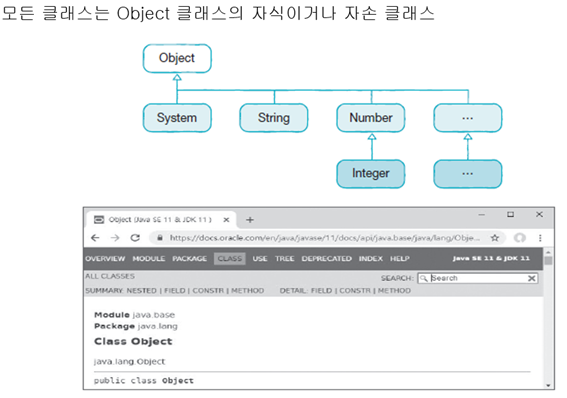
Task: Go back with the browser back arrow
Action: pos(95,238)
